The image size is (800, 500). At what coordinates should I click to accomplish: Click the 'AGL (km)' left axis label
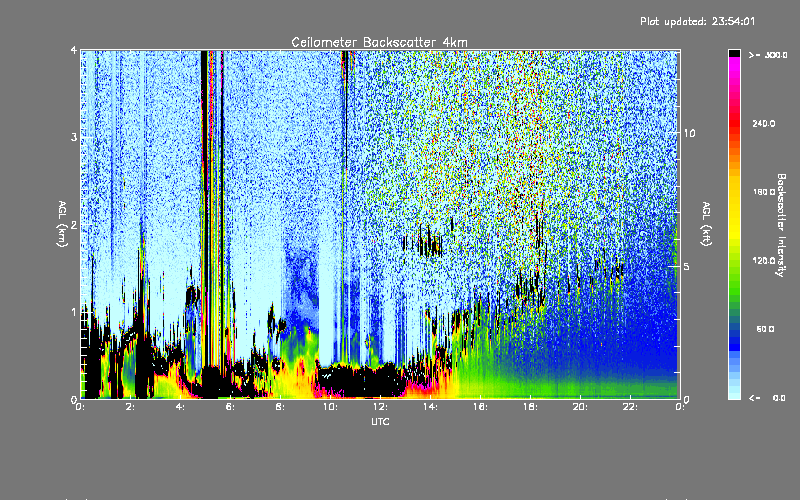tap(62, 224)
